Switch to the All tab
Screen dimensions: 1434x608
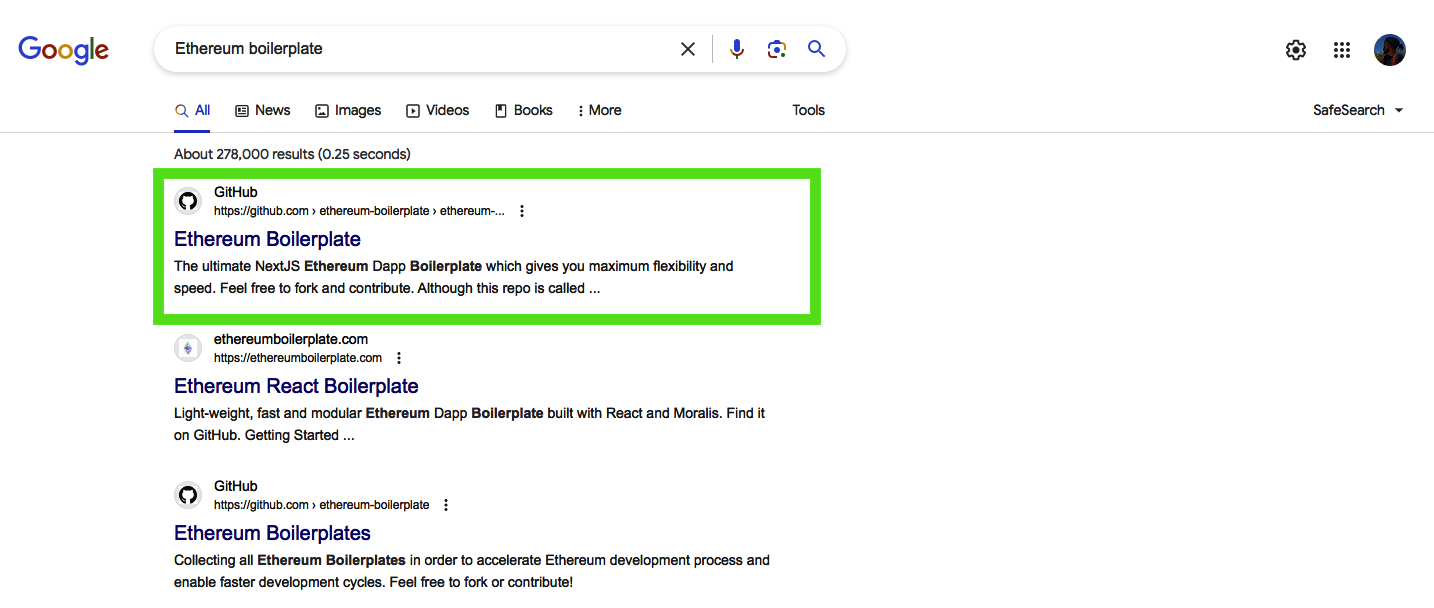point(192,110)
